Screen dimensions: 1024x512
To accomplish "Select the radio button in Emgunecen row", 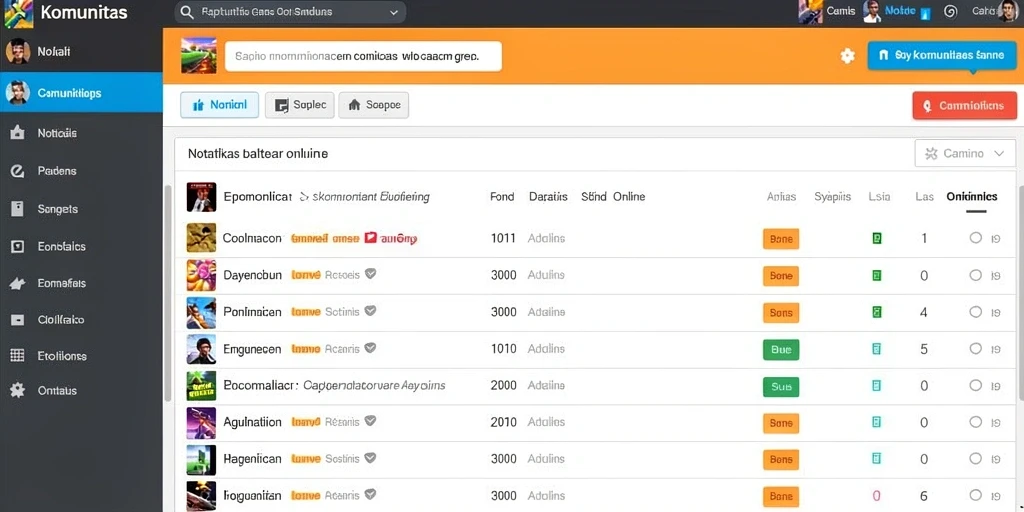I will 976,349.
